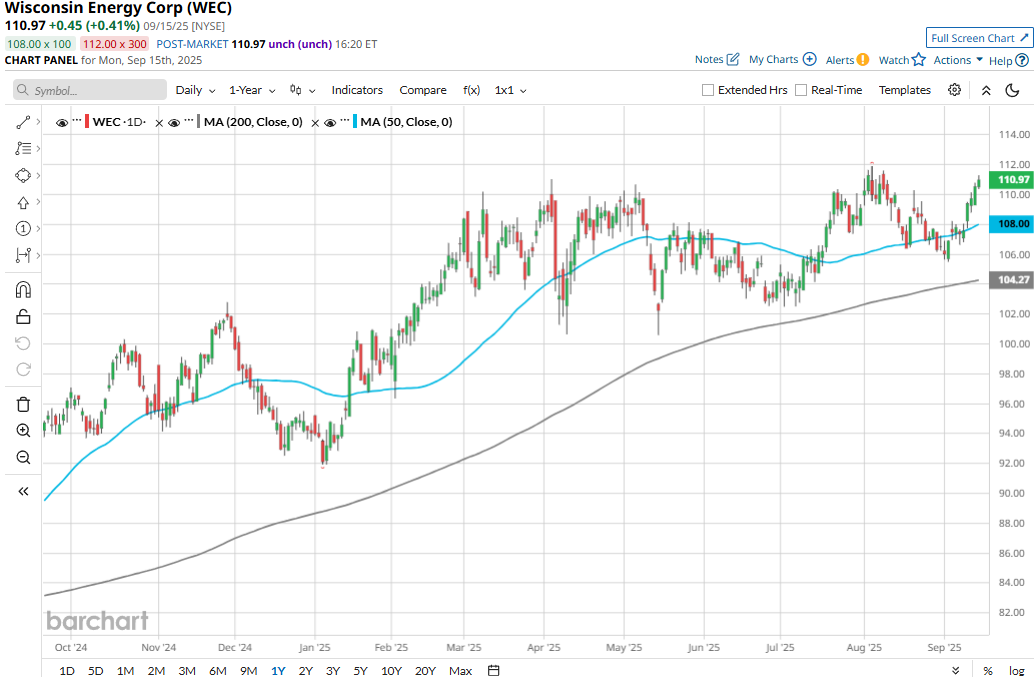Open the Full Screen Chart
This screenshot has width=1035, height=677.
point(979,38)
